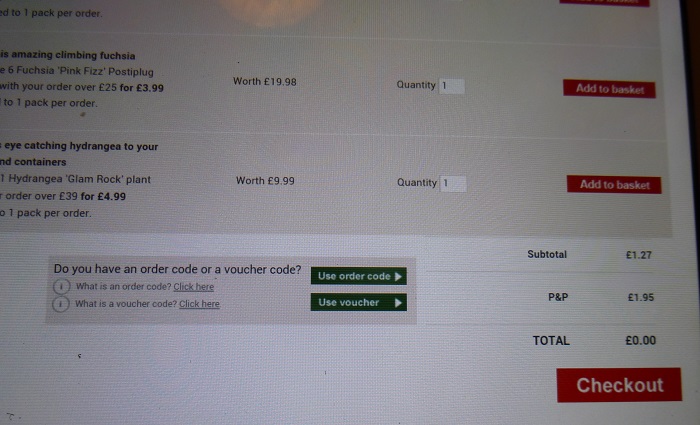This screenshot has width=700, height=425.
Task: Click the TOTAL amount £0.00
Action: click(641, 341)
